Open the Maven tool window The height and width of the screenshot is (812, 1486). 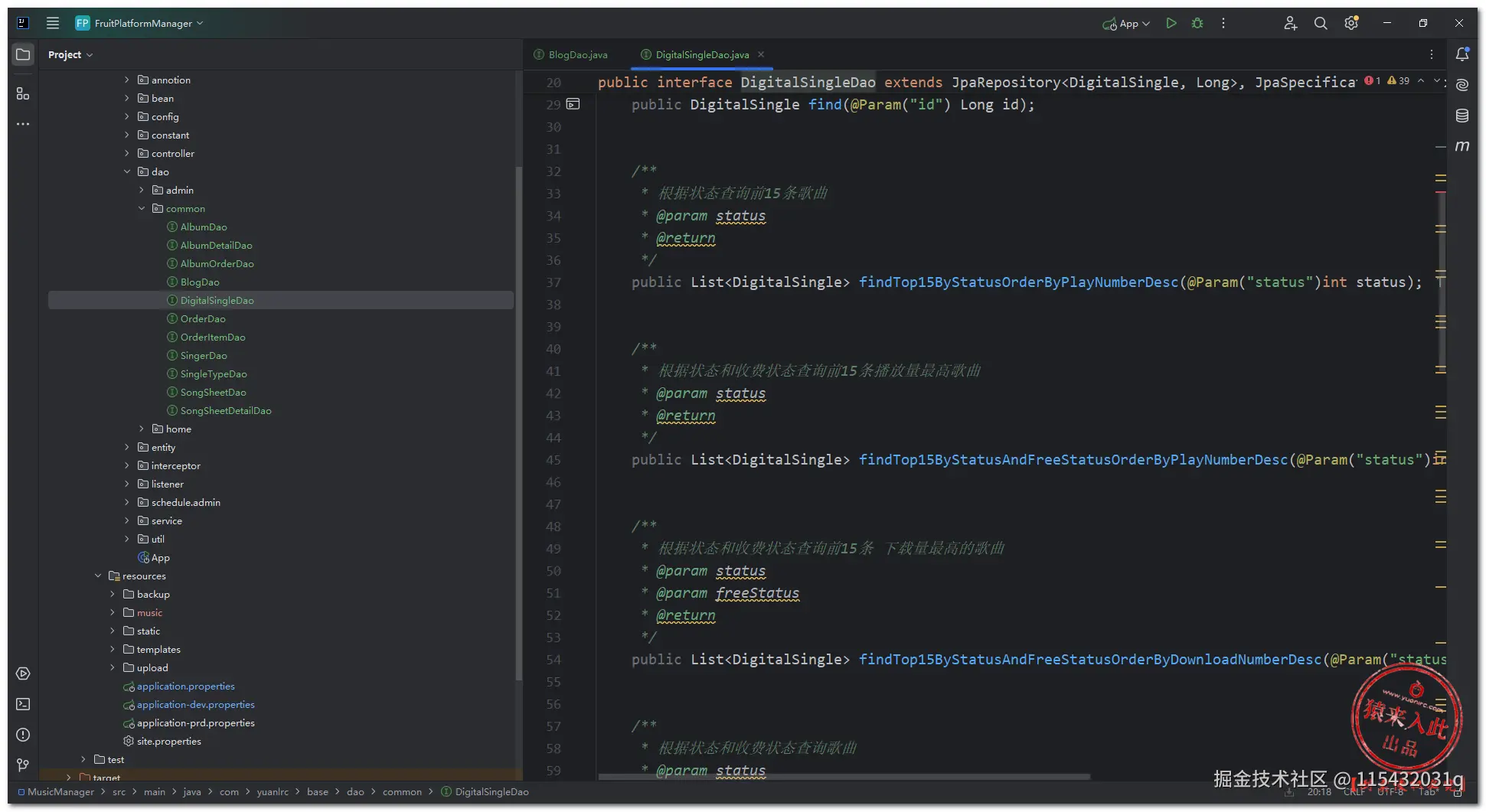1462,145
